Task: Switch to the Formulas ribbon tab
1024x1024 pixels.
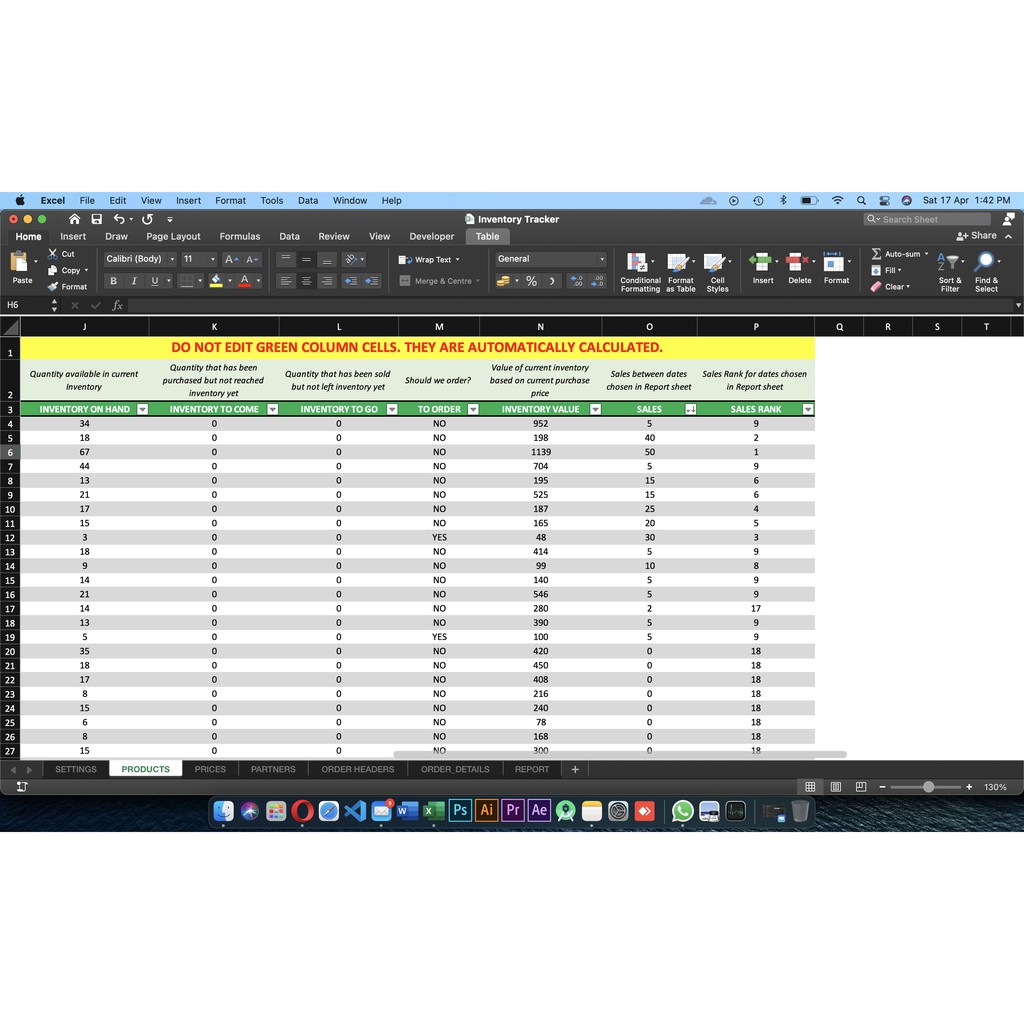Action: pyautogui.click(x=240, y=237)
